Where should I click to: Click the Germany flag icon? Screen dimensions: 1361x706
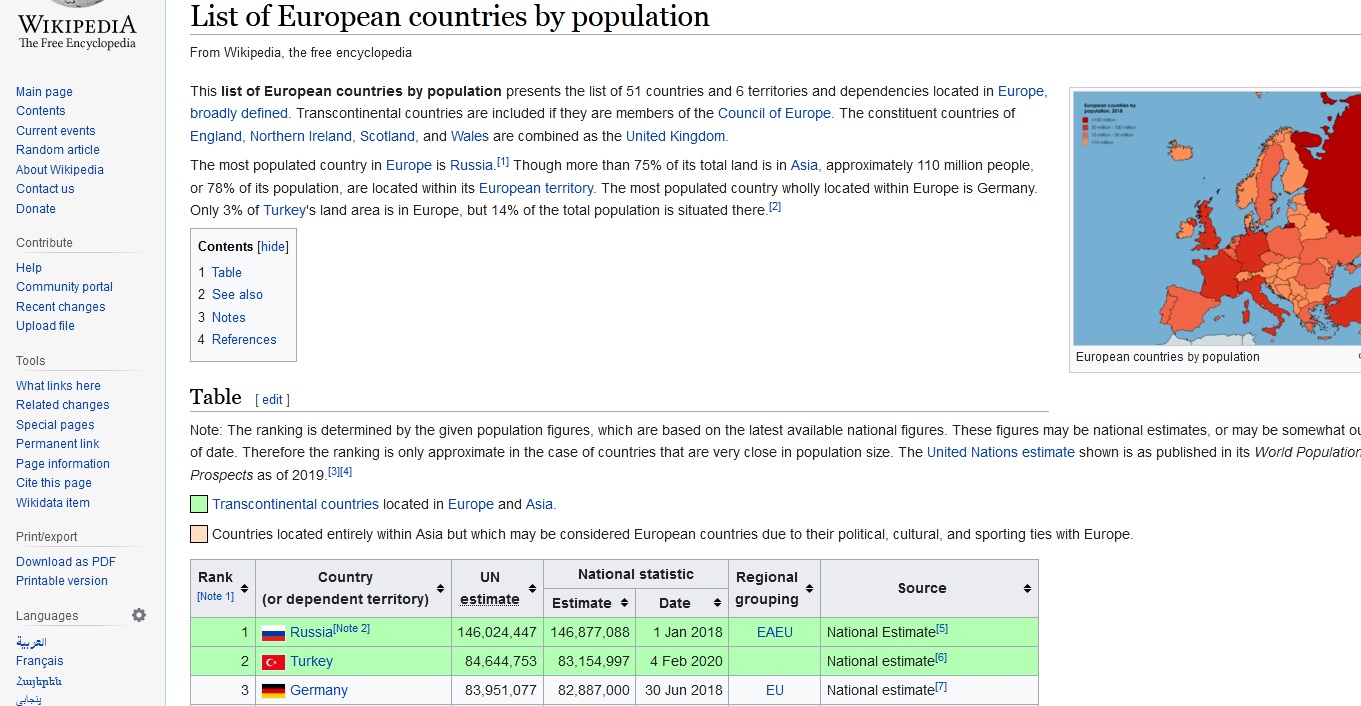tap(273, 691)
